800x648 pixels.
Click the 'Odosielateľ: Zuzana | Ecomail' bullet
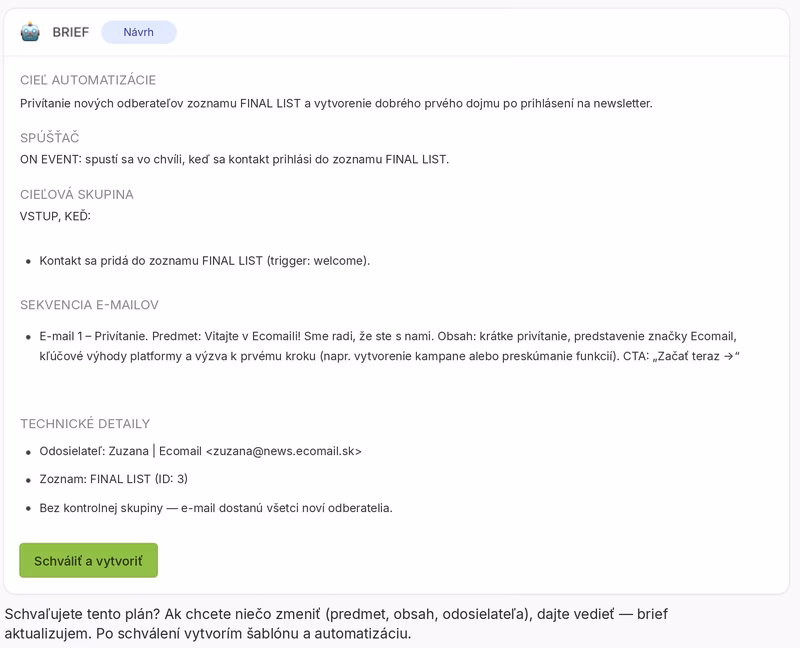[201, 451]
